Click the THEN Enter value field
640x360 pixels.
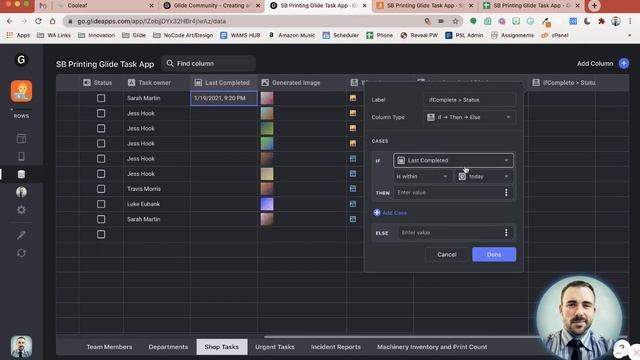point(448,193)
